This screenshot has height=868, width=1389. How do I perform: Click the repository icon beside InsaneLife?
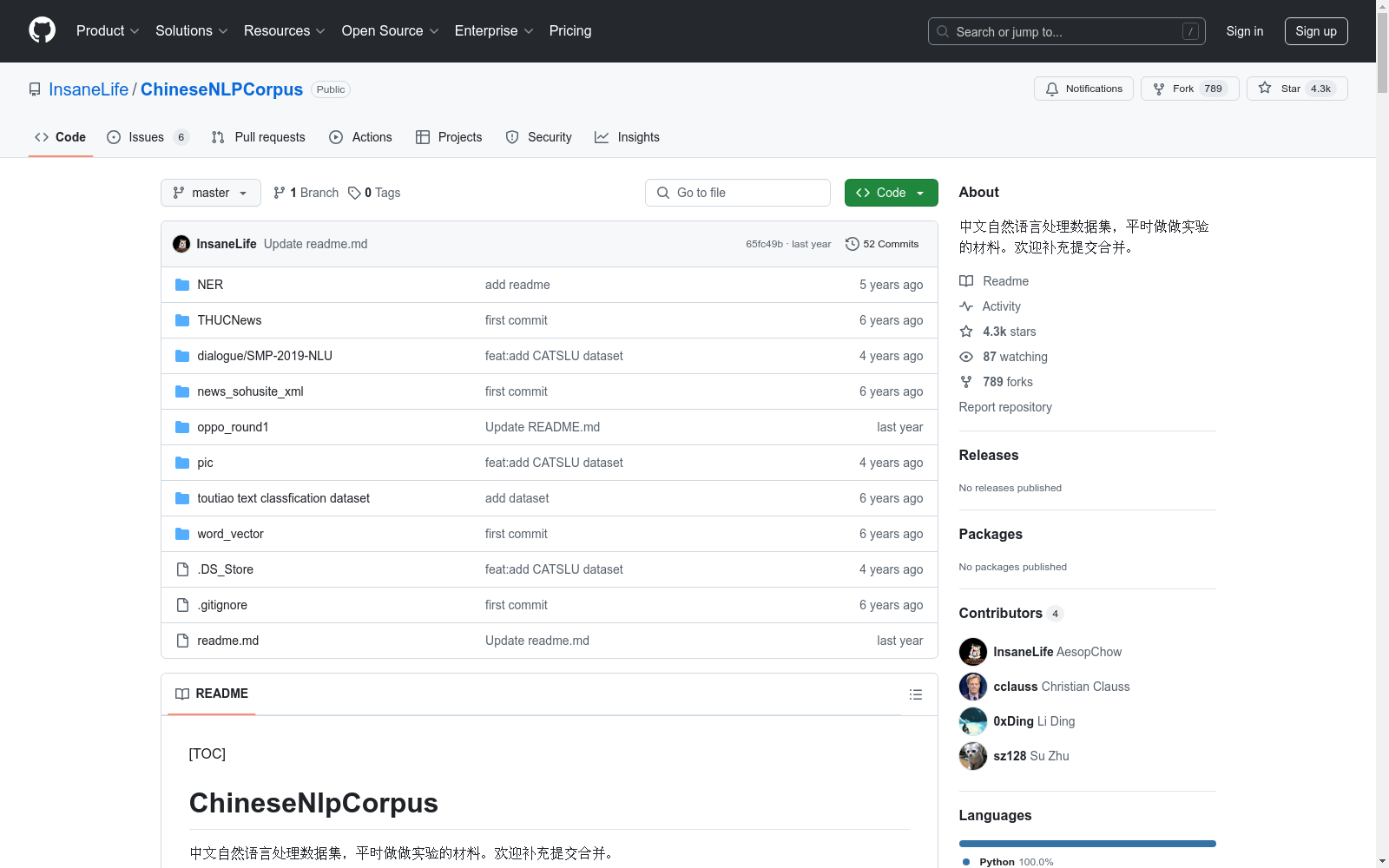35,89
